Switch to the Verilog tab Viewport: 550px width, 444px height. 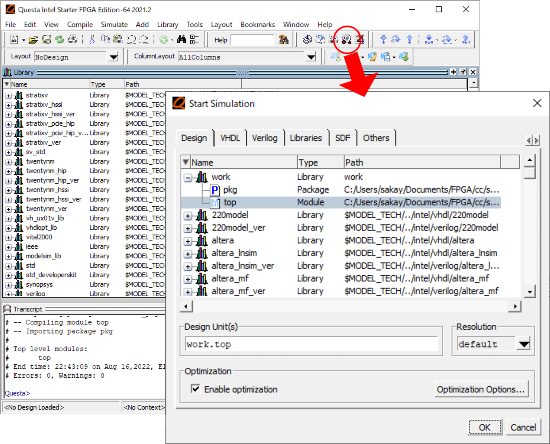click(x=264, y=138)
